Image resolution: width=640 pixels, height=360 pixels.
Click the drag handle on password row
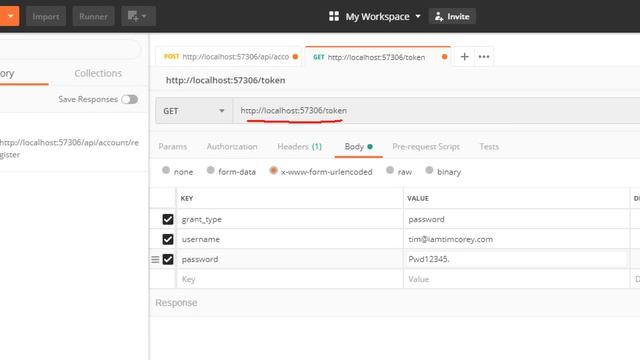click(x=155, y=260)
